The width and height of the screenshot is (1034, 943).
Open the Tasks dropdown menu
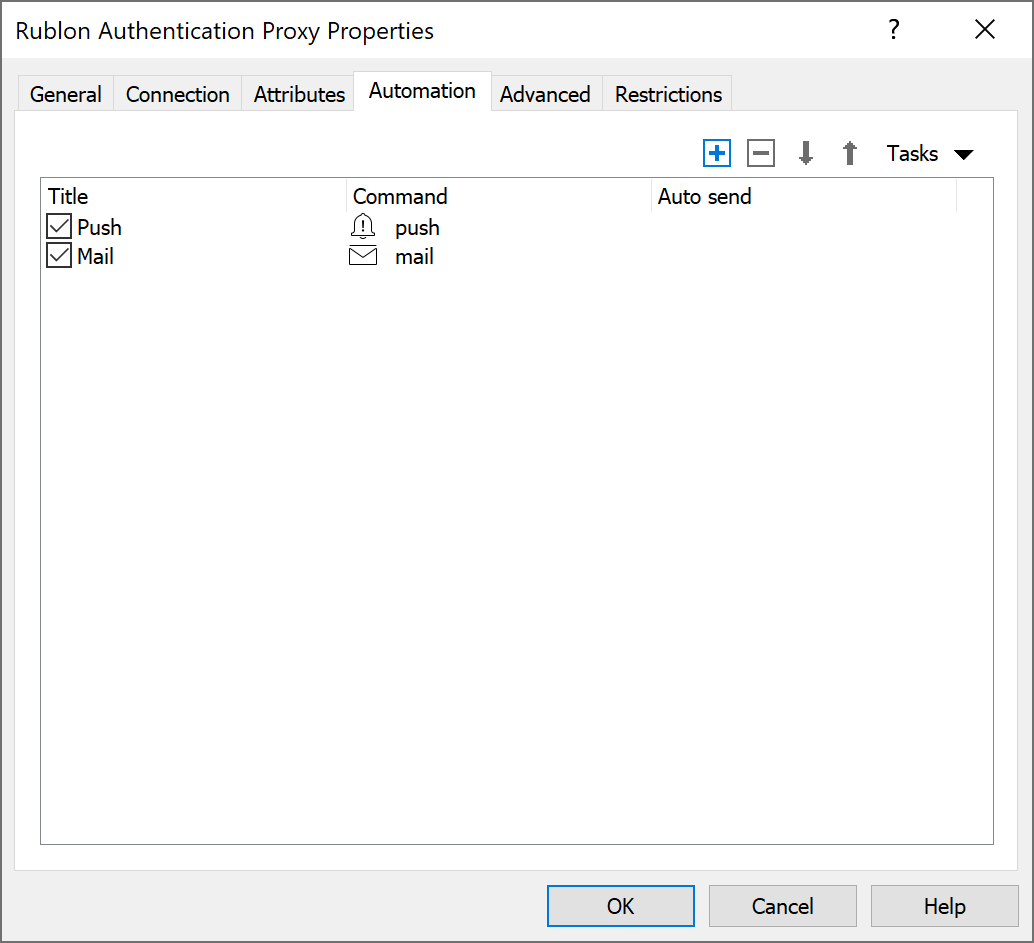929,154
